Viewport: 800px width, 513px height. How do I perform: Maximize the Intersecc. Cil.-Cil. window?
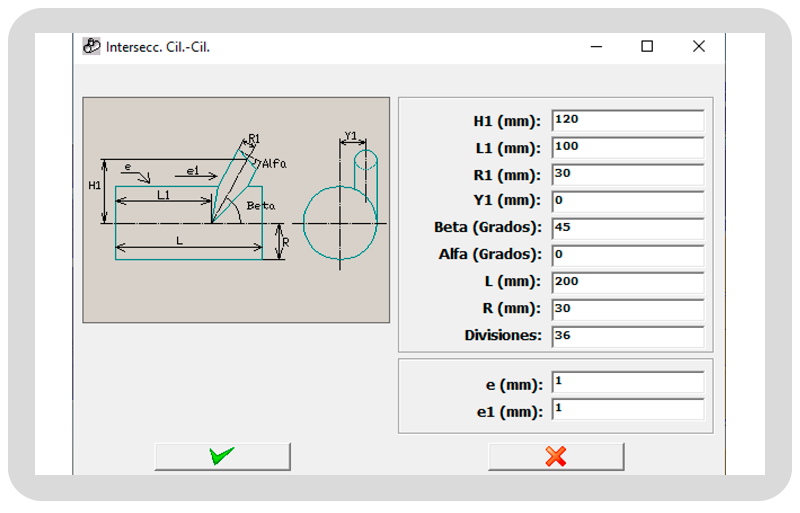point(647,46)
